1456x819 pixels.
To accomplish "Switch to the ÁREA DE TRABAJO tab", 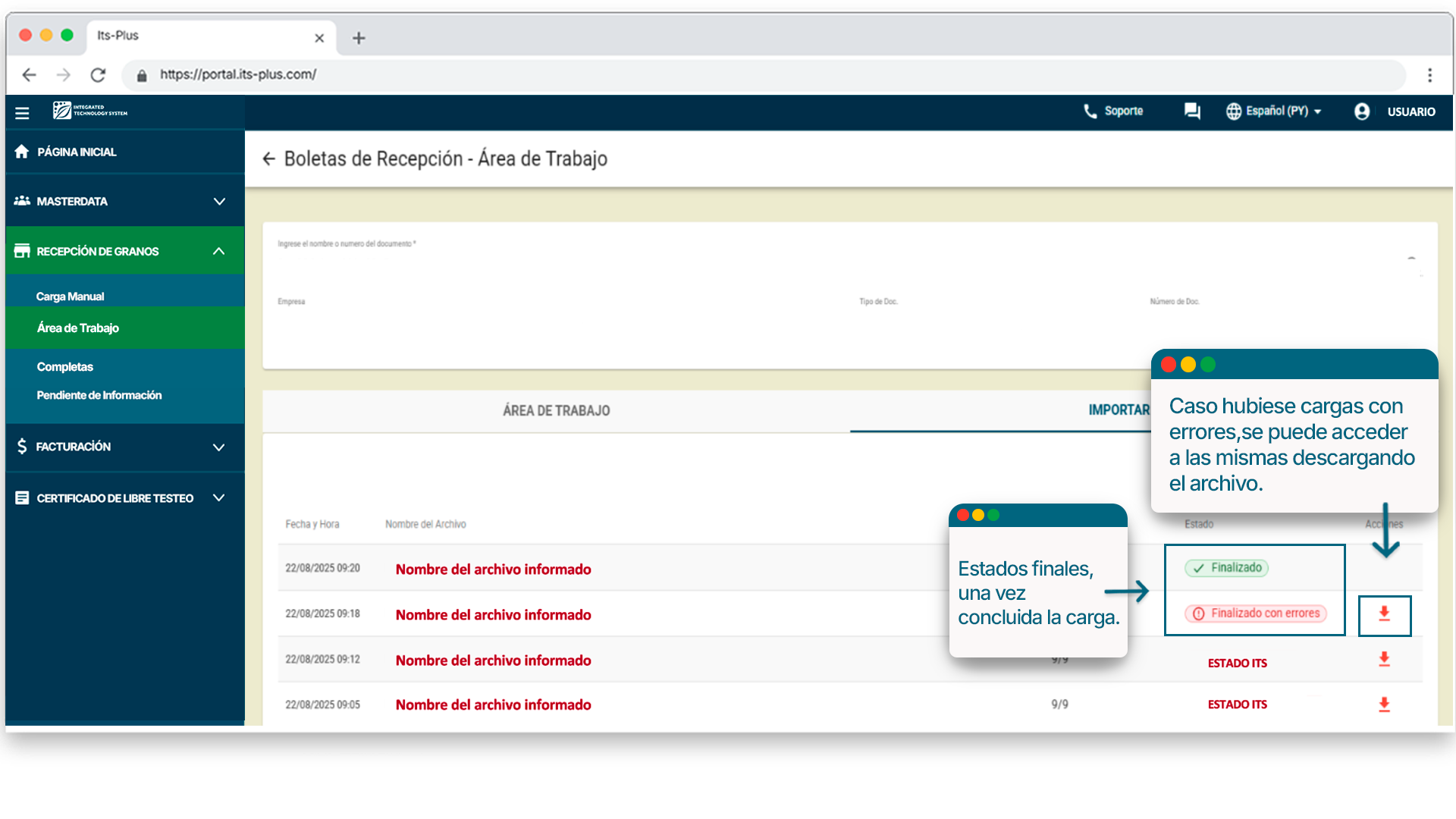I will tap(556, 411).
